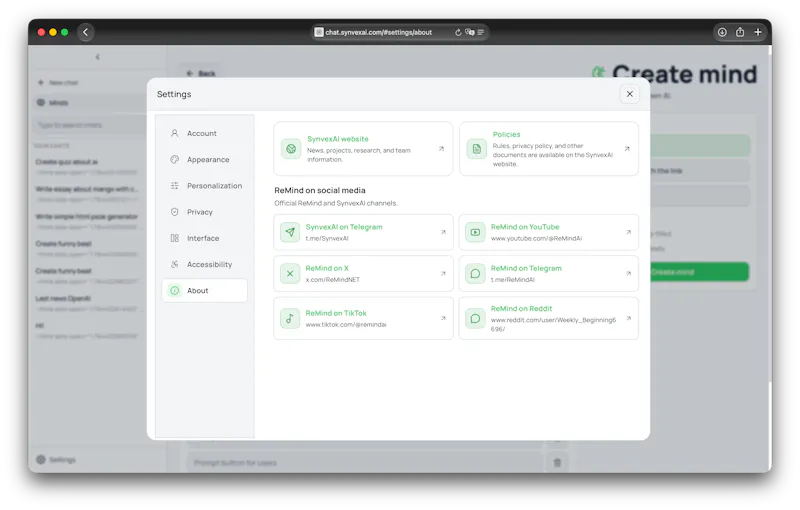Click the TikTok music note icon

pos(290,318)
